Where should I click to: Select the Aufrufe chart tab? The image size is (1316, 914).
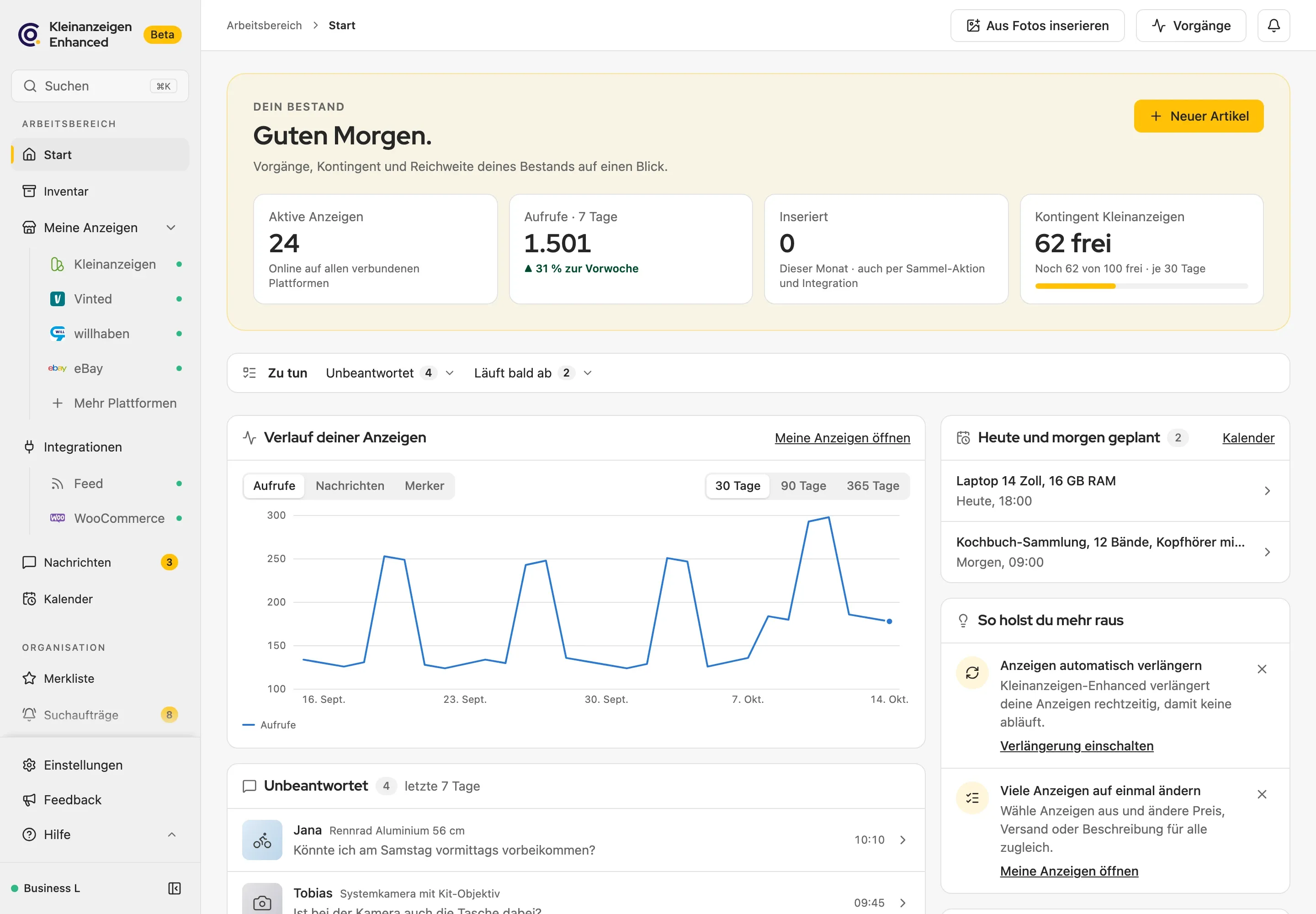(x=274, y=486)
